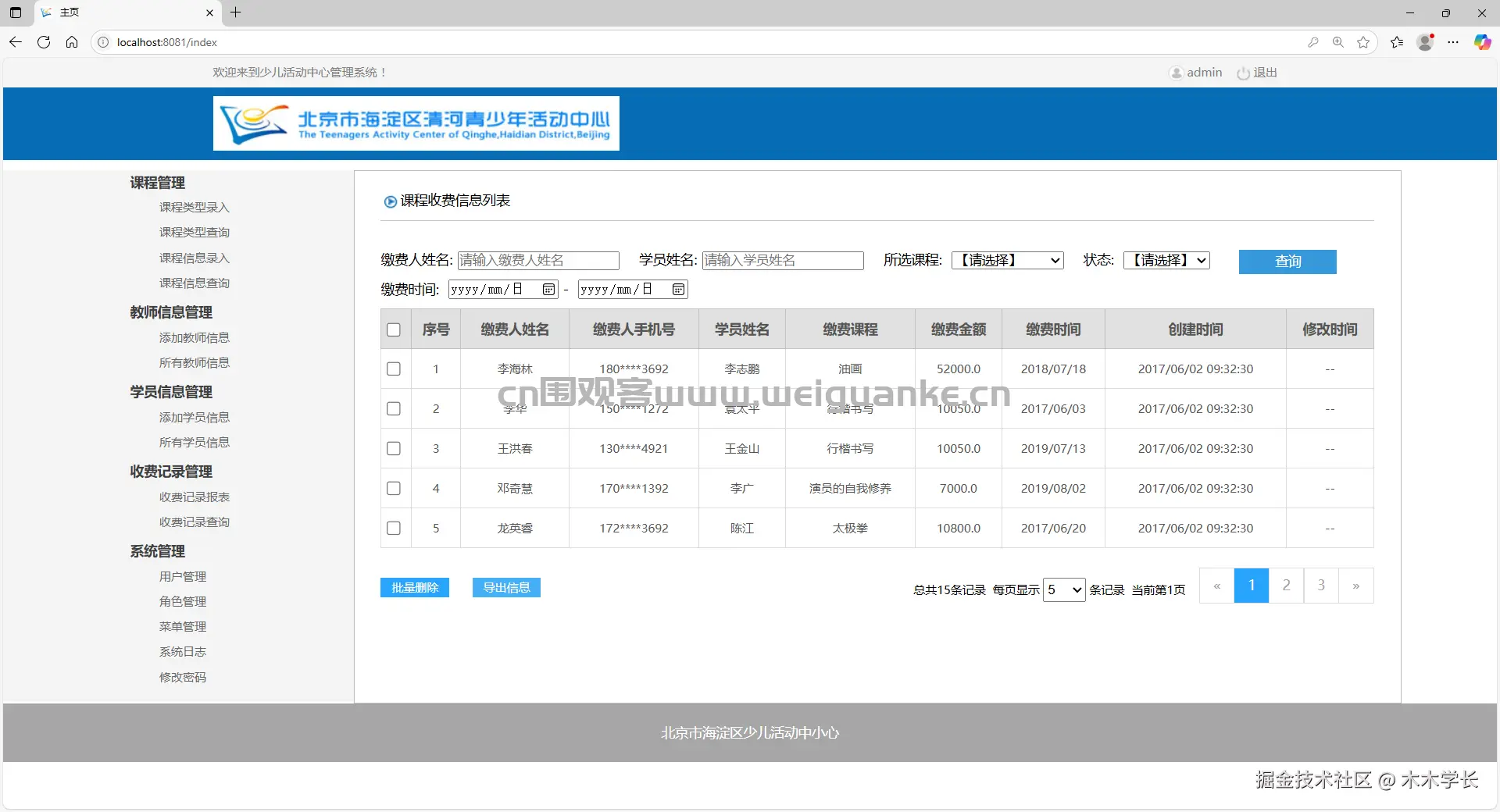
Task: View site information icon in address bar
Action: [x=103, y=42]
